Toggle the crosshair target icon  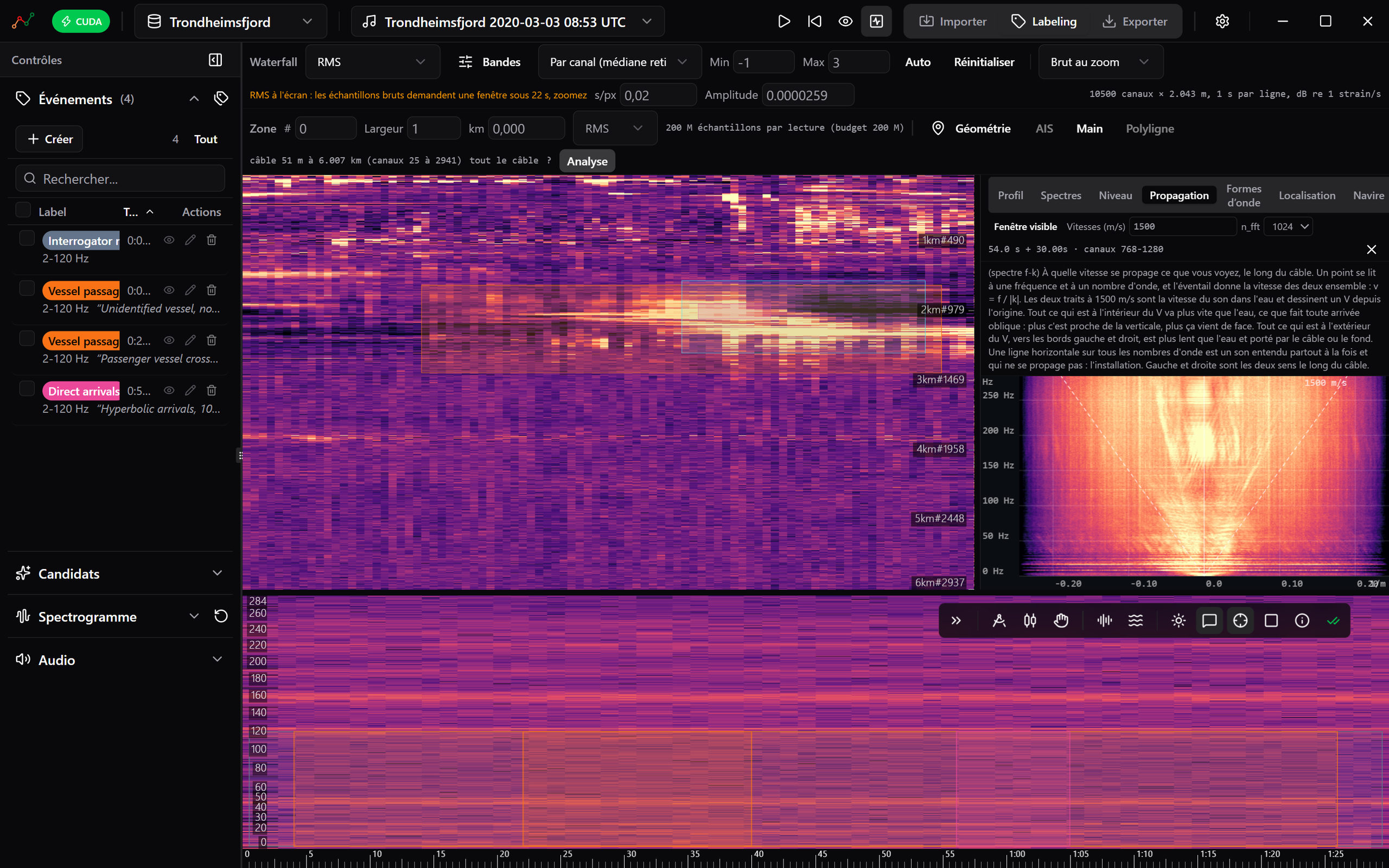[1240, 621]
